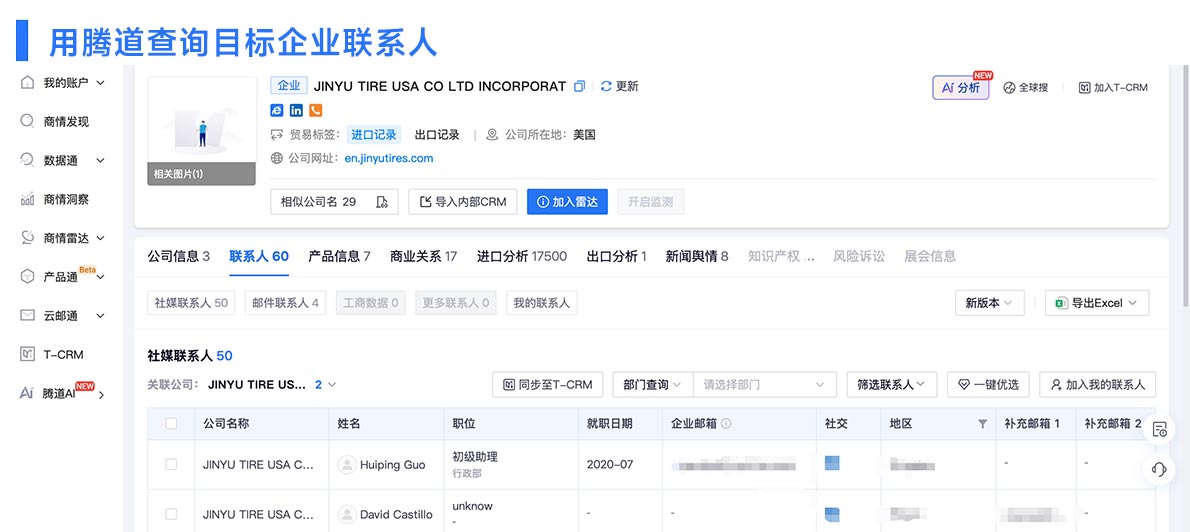The width and height of the screenshot is (1190, 532).
Task: Open the 筛选联系人 dropdown
Action: pos(892,385)
